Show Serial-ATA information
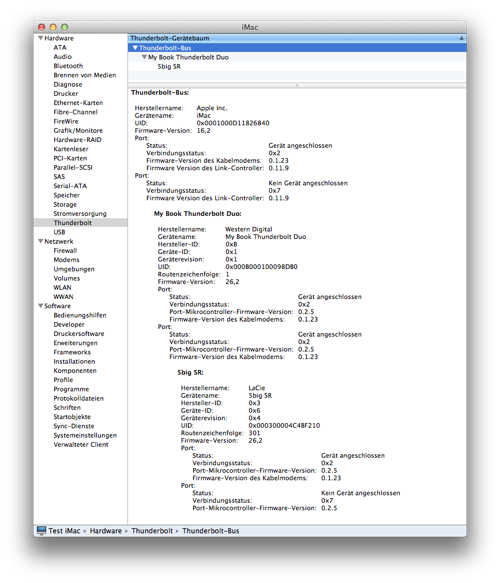500x583 pixels. click(x=70, y=186)
